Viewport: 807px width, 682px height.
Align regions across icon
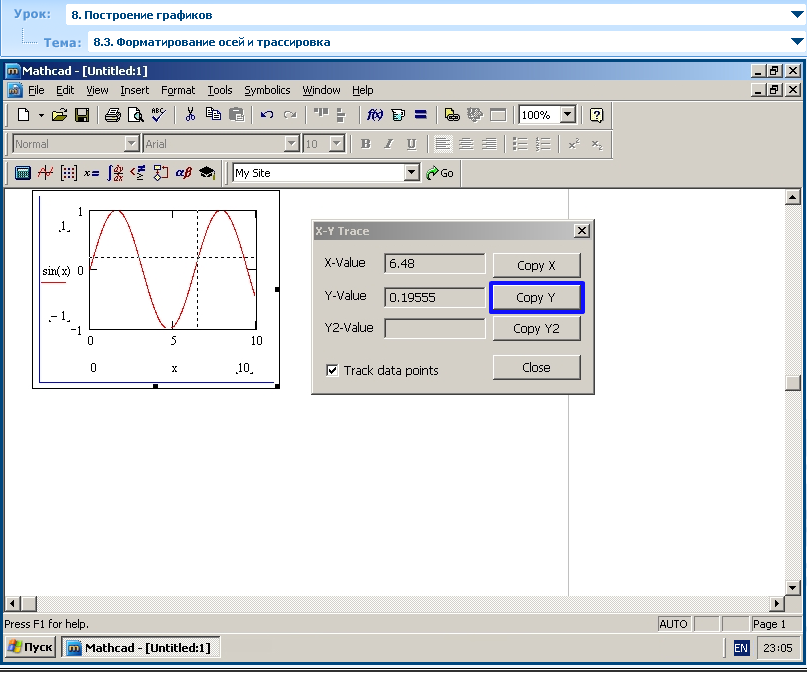(x=321, y=115)
